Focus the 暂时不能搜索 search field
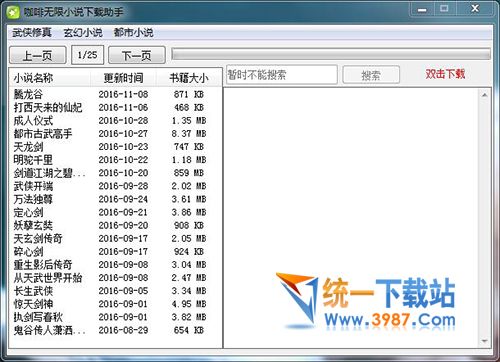The image size is (500, 362). click(x=282, y=75)
